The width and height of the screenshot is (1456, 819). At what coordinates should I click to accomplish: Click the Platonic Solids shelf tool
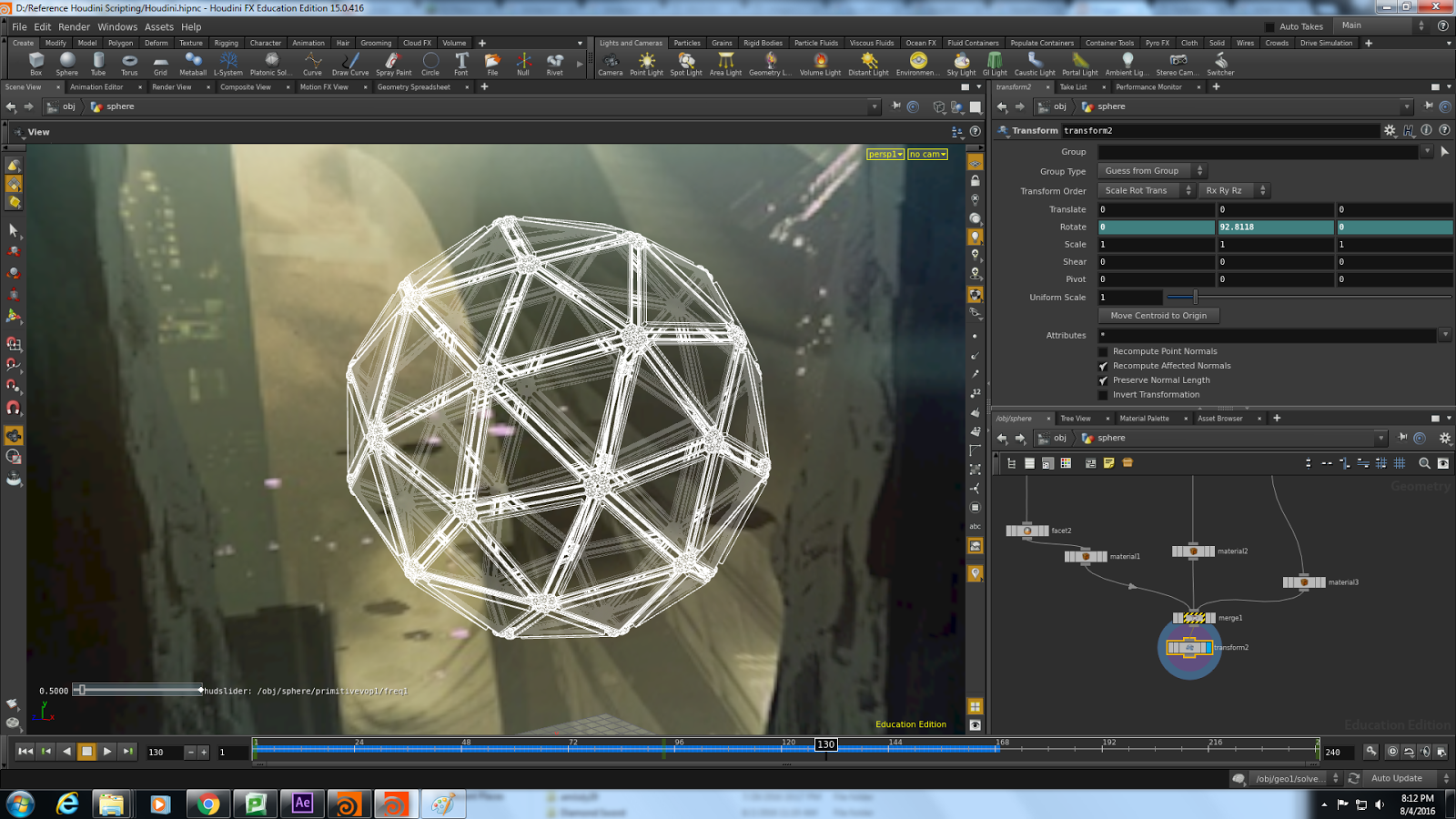click(269, 62)
